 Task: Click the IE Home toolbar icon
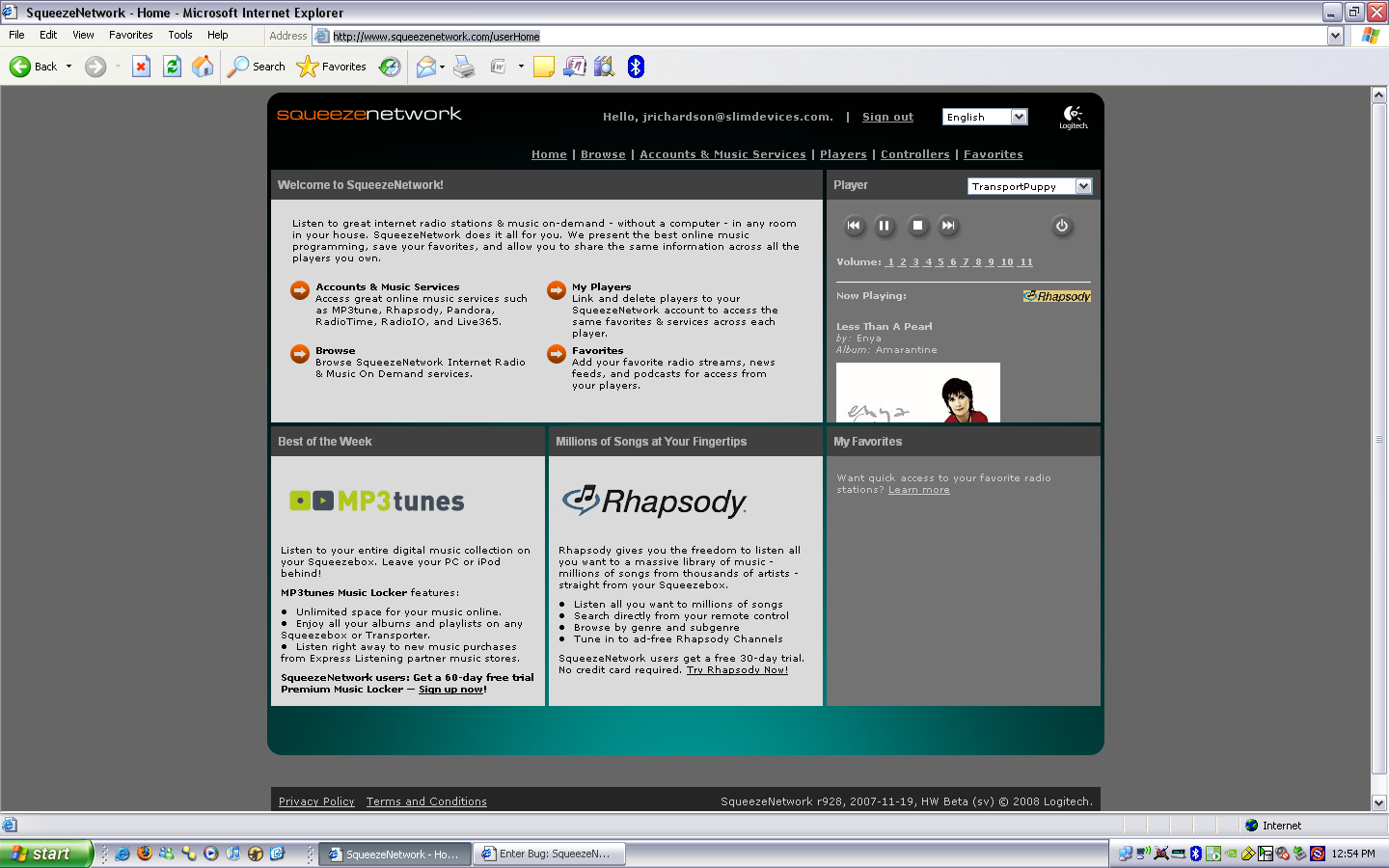pos(203,67)
